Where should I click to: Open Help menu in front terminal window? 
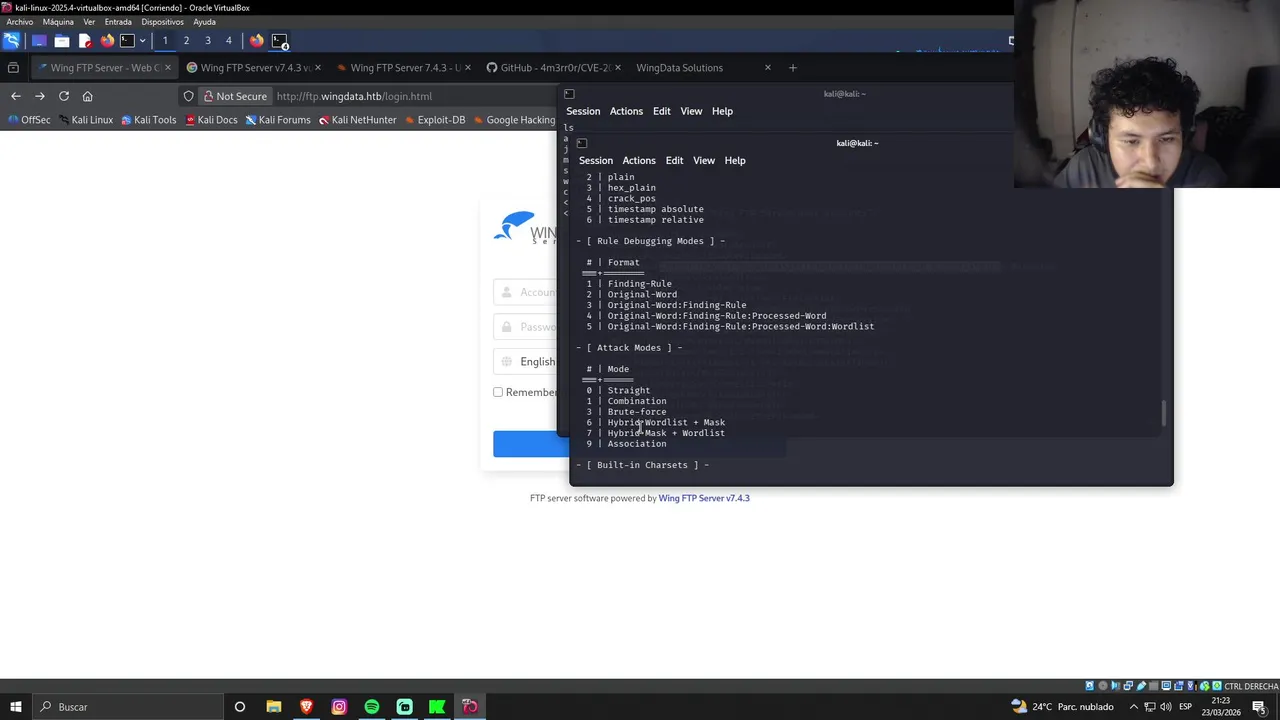pos(735,160)
